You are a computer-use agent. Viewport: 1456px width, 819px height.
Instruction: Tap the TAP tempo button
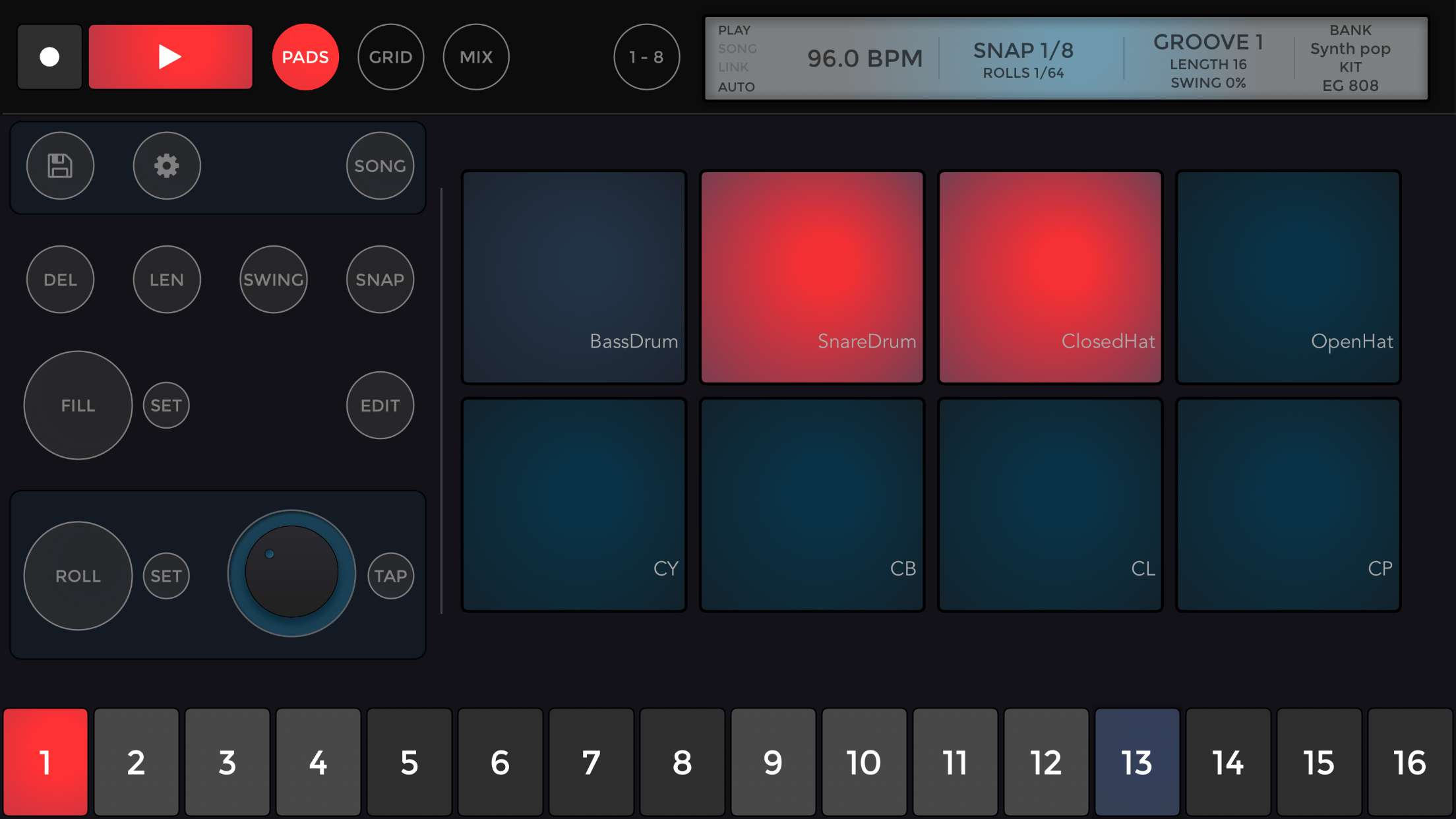[390, 576]
